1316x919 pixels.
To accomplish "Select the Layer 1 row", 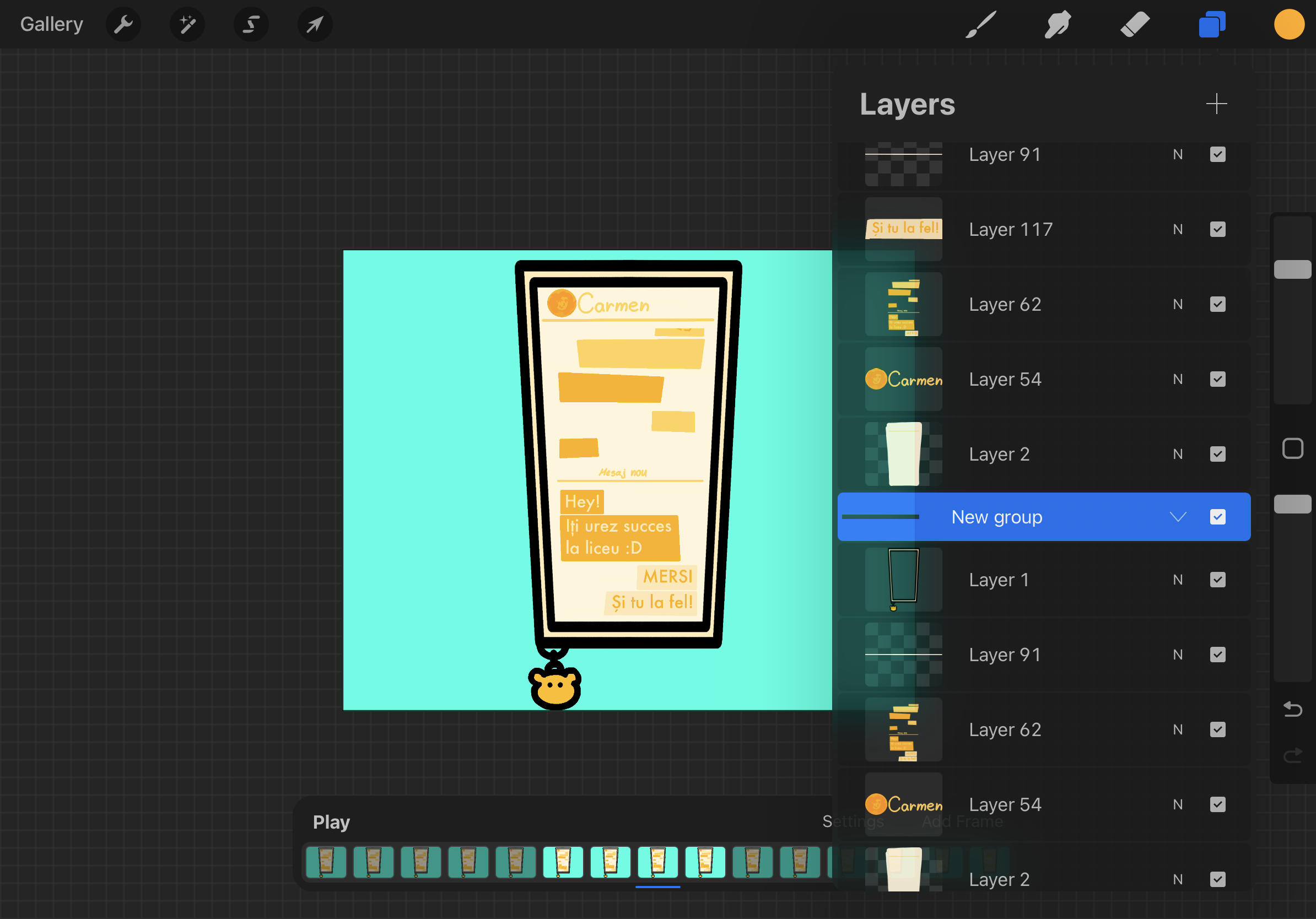I will coord(1044,580).
